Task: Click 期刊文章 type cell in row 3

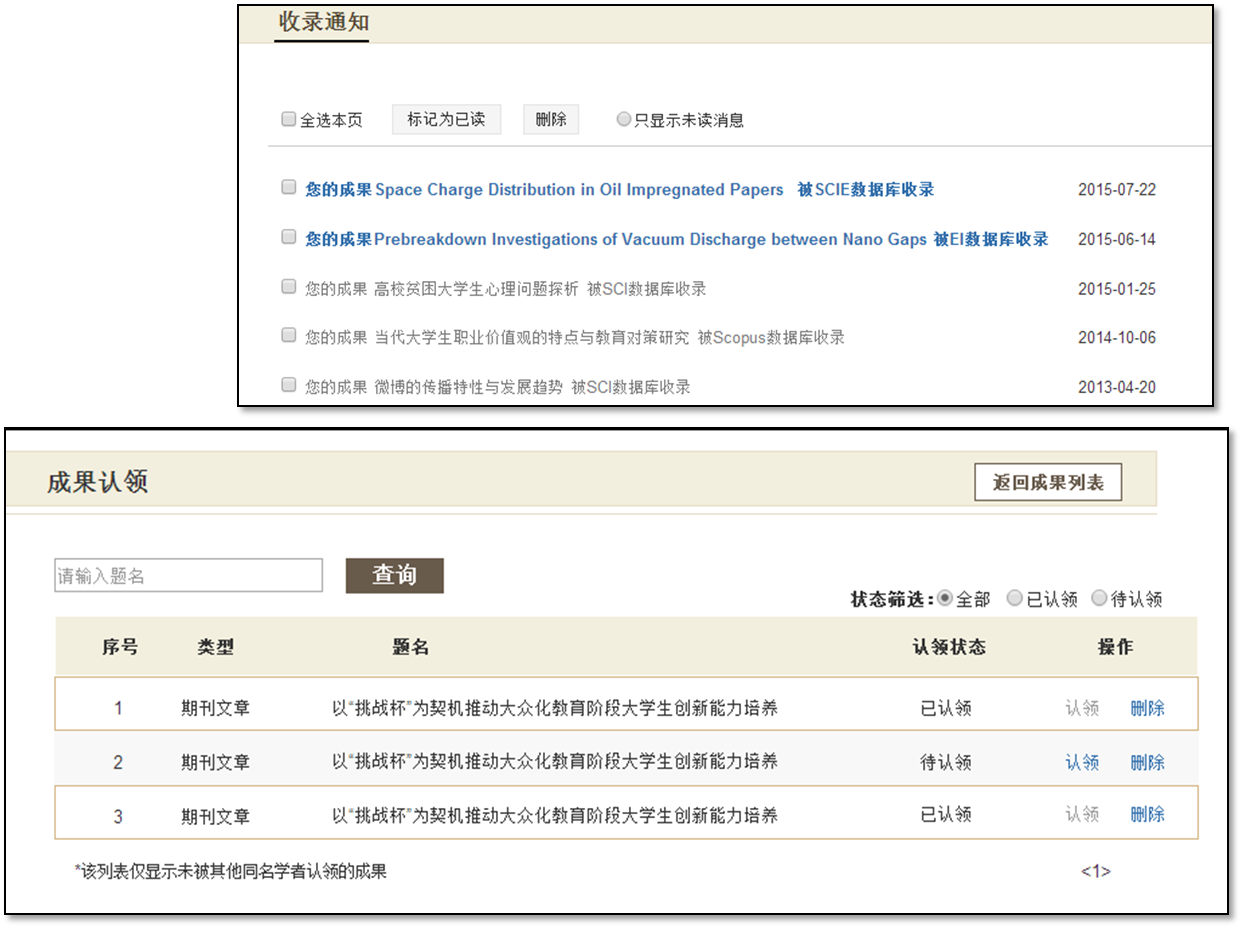Action: [215, 817]
